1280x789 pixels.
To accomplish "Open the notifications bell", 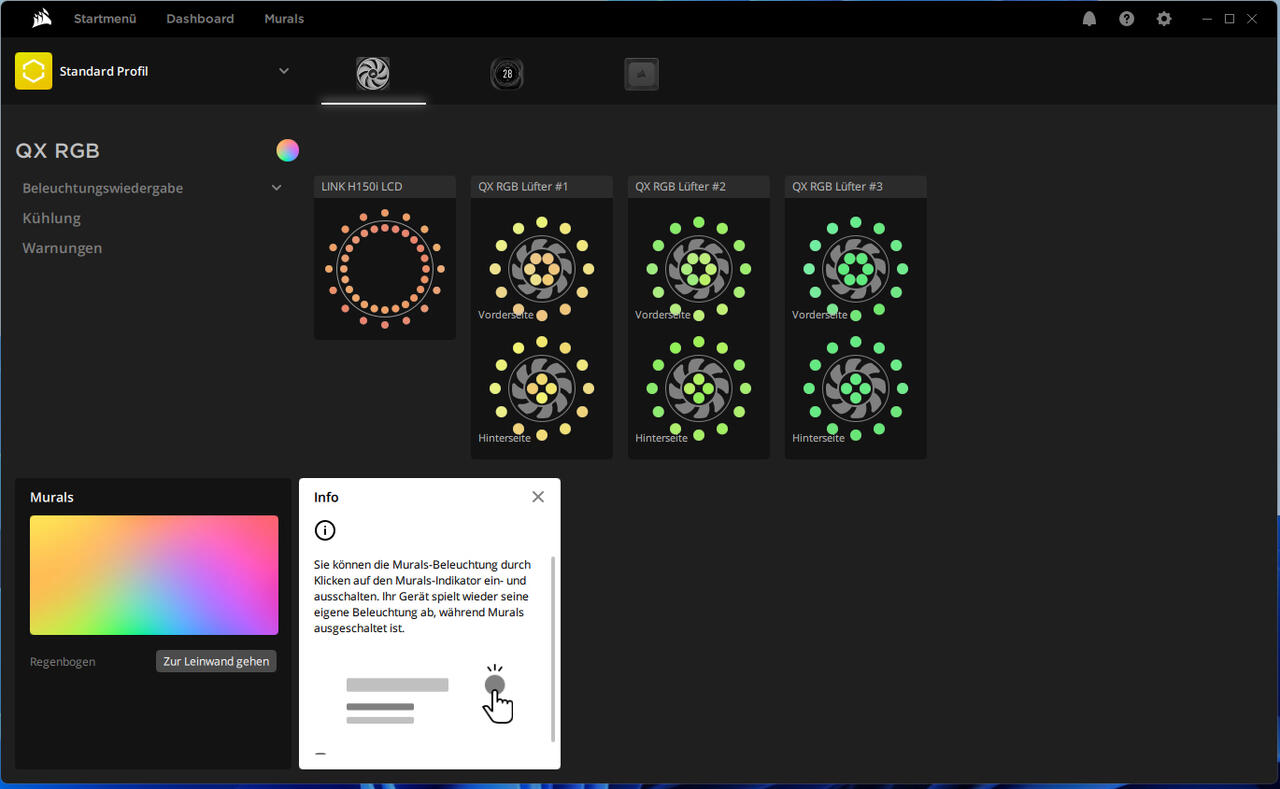I will coord(1089,19).
